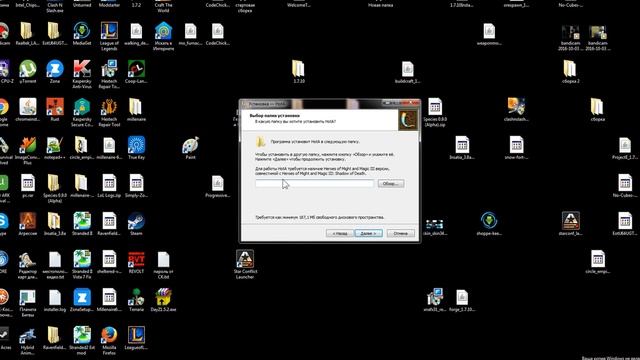Click the Отмена (Cancel) button in installer
The image size is (640, 360).
[x=401, y=233]
